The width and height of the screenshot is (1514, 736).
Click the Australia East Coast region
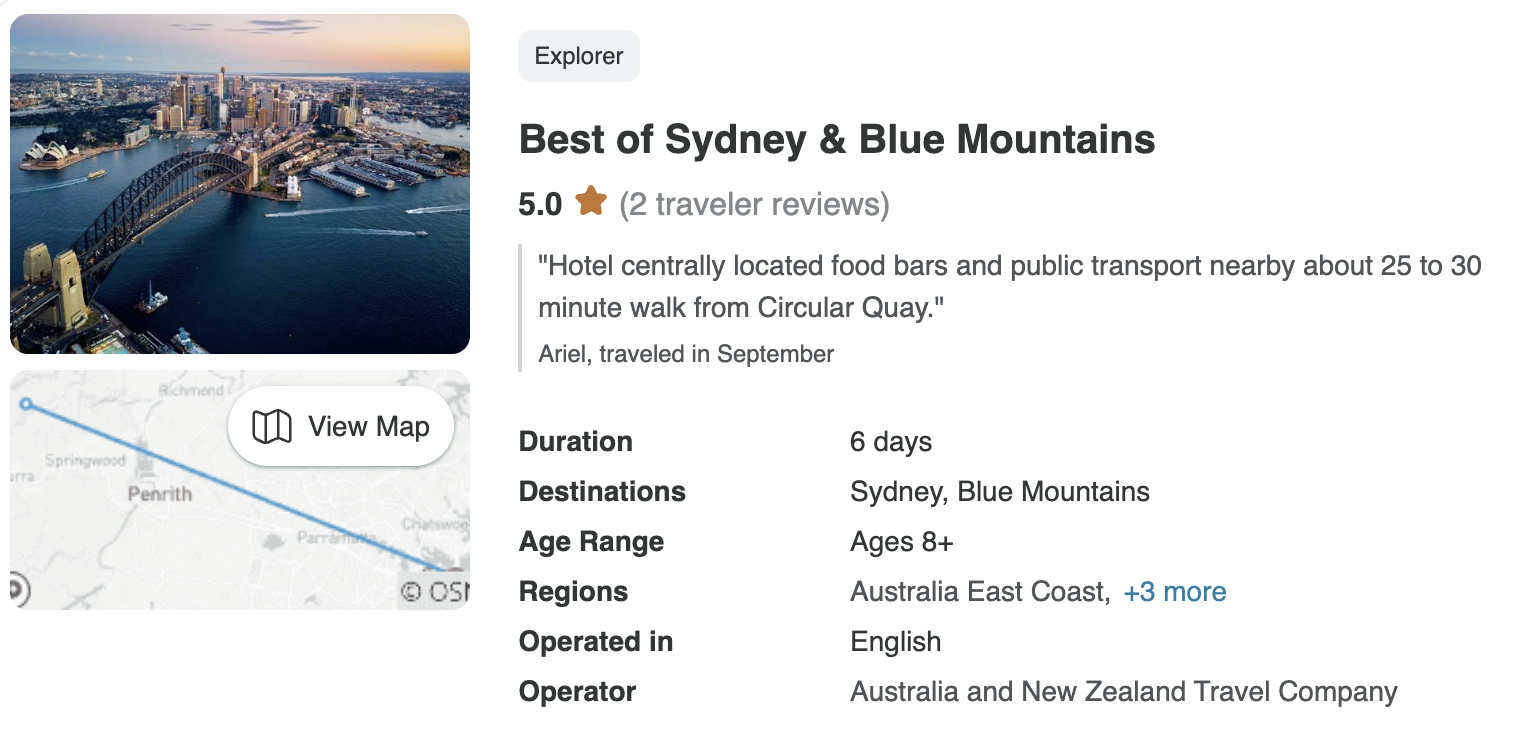[x=979, y=592]
